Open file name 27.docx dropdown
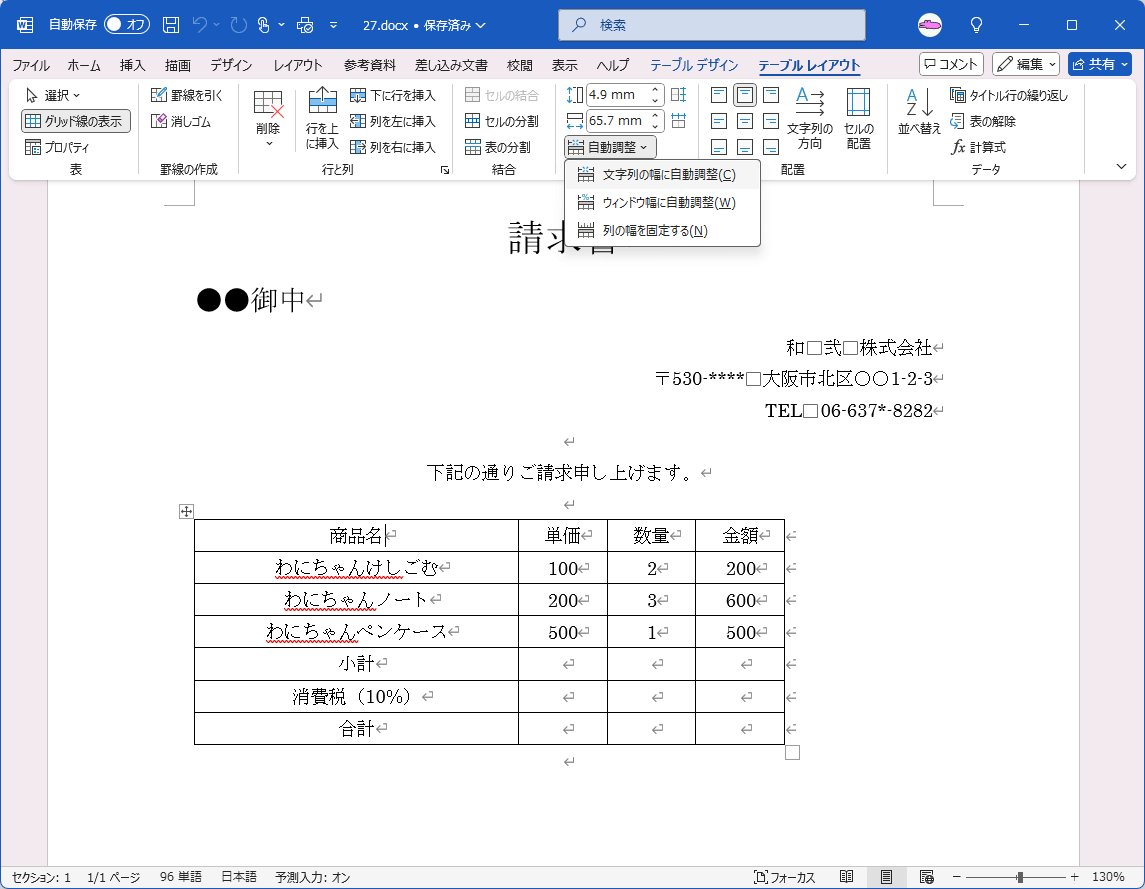This screenshot has height=889, width=1145. 424,26
